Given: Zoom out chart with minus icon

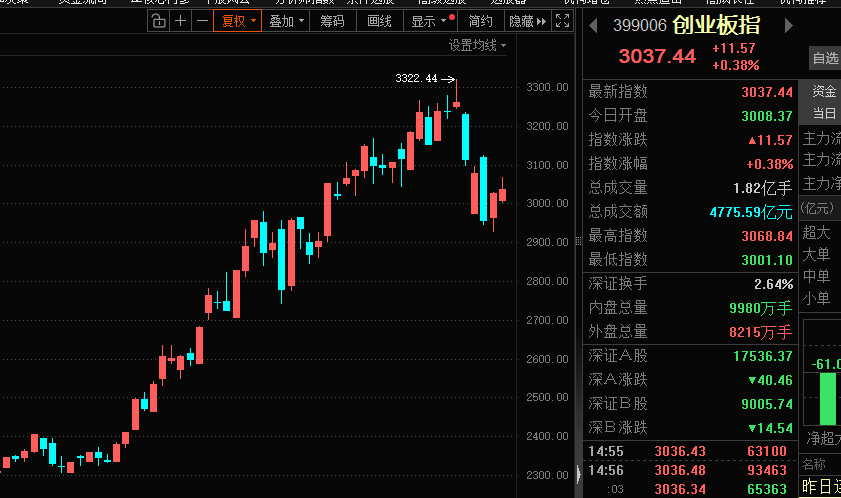Looking at the screenshot, I should [202, 20].
